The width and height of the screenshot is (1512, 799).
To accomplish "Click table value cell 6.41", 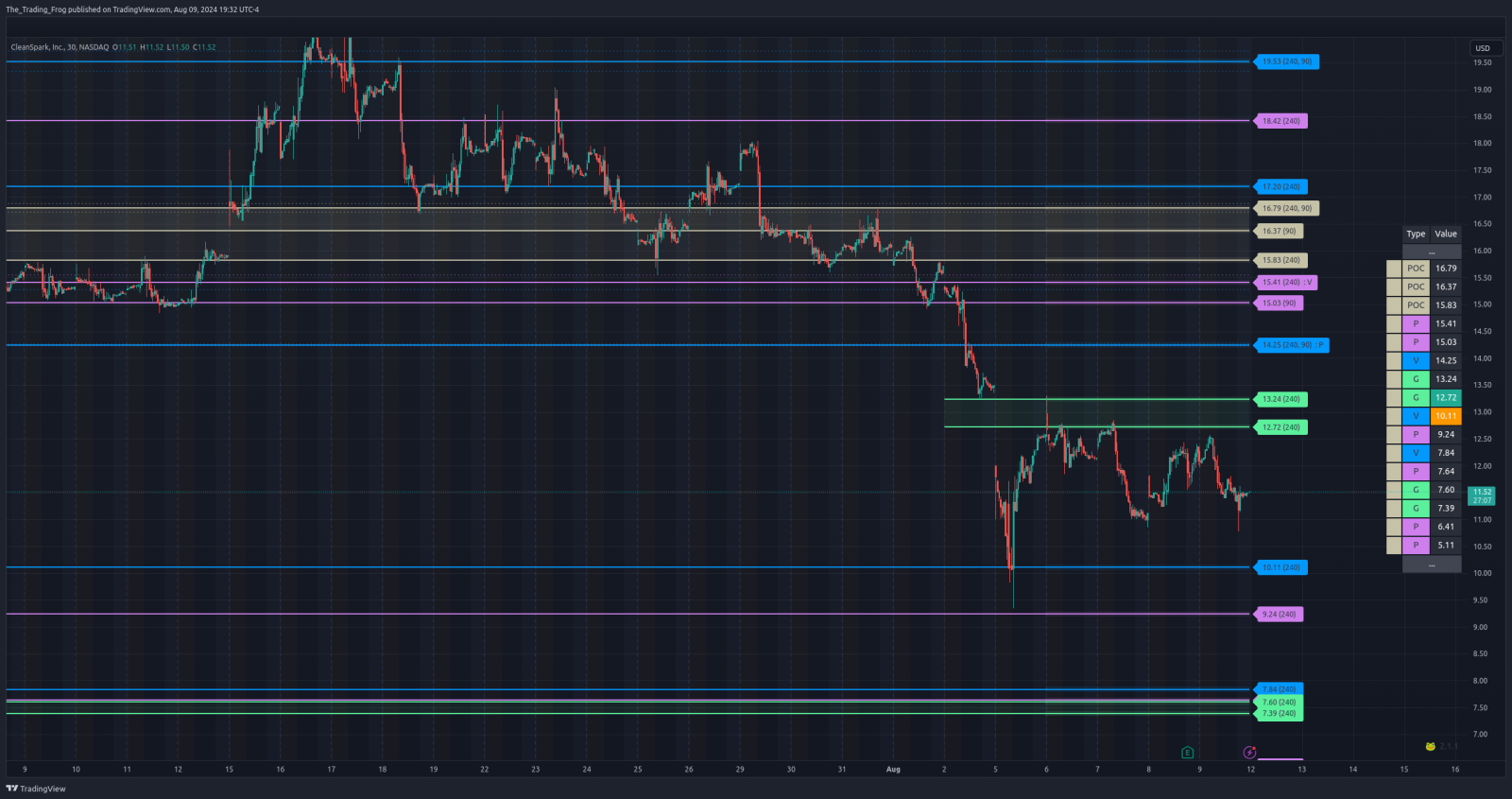I will coord(1446,527).
